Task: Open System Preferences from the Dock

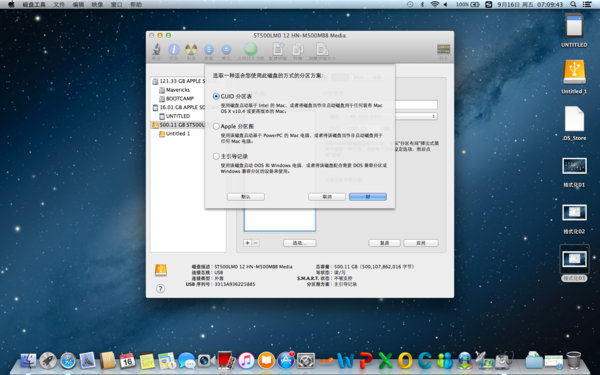Action: pyautogui.click(x=306, y=360)
